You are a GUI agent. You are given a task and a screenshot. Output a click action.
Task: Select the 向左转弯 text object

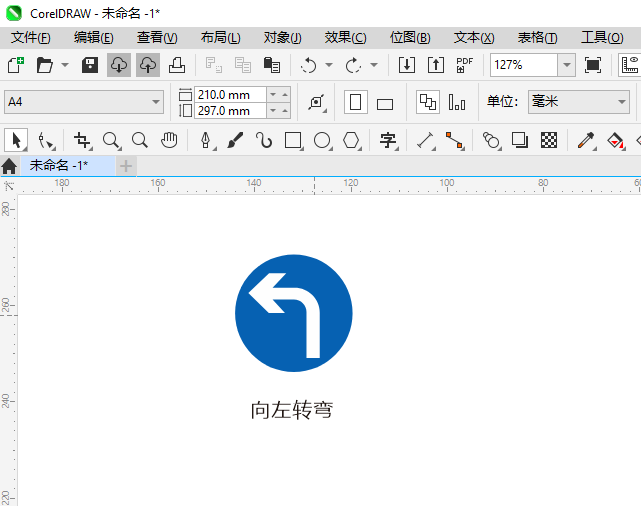(x=292, y=410)
